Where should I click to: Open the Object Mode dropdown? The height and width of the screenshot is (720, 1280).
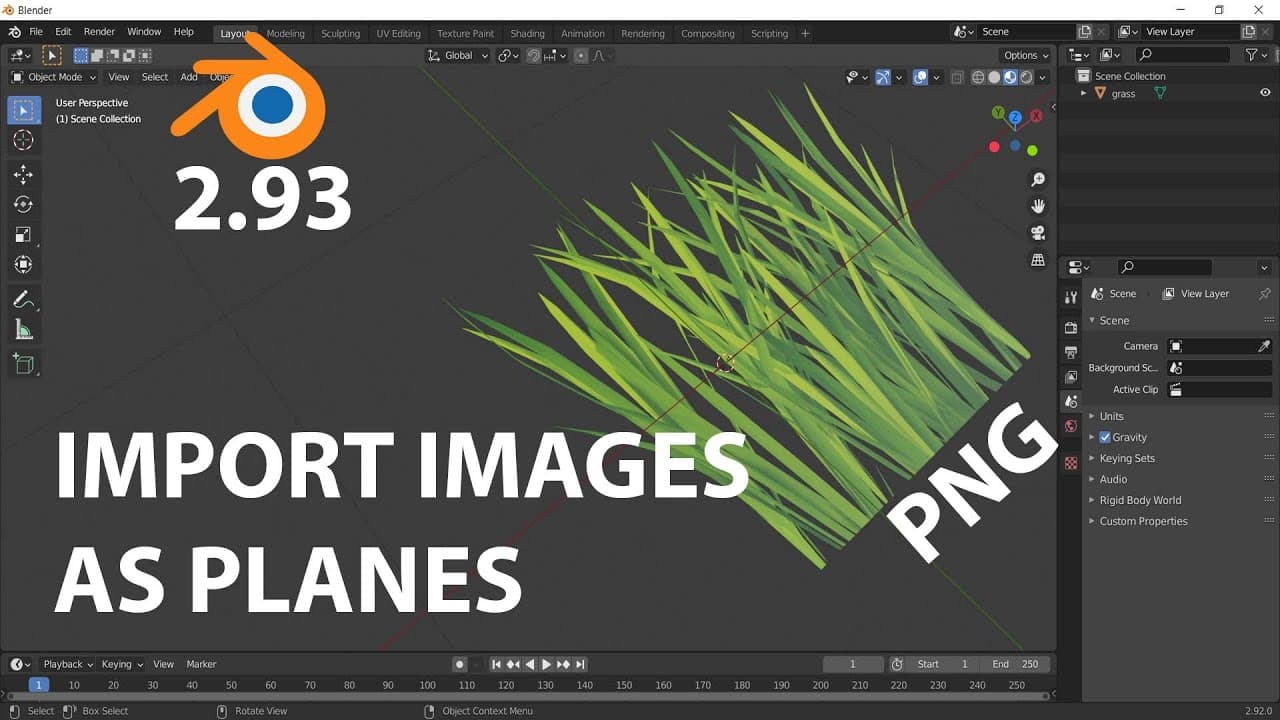coord(54,77)
